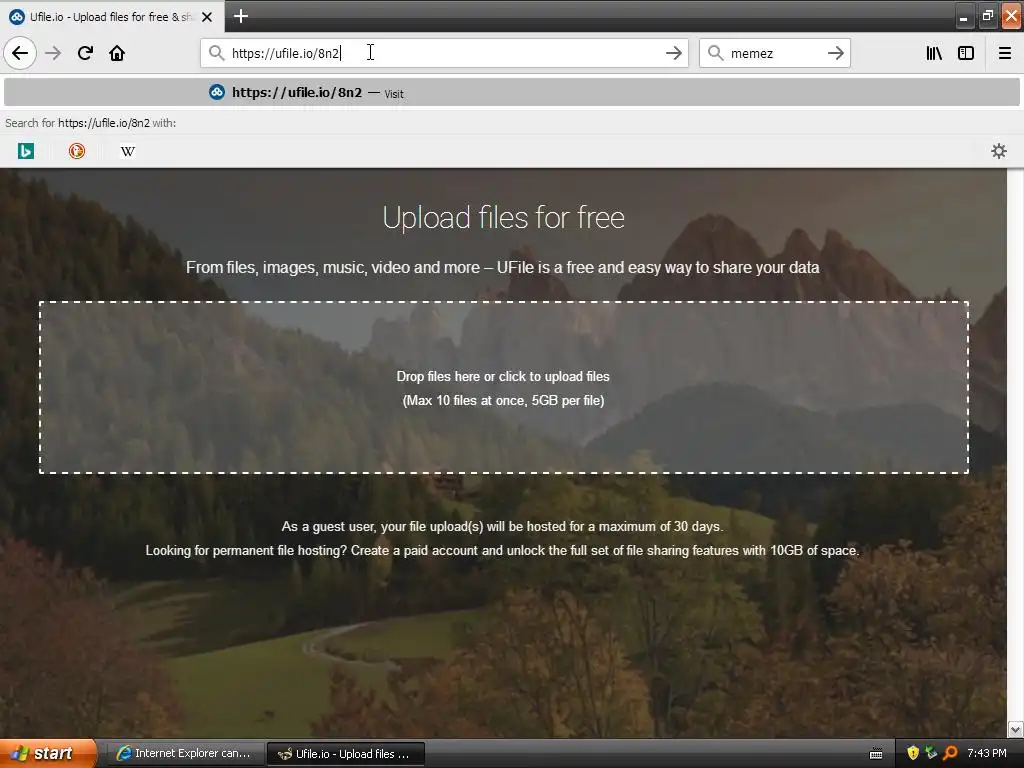Open search settings gear icon

999,152
